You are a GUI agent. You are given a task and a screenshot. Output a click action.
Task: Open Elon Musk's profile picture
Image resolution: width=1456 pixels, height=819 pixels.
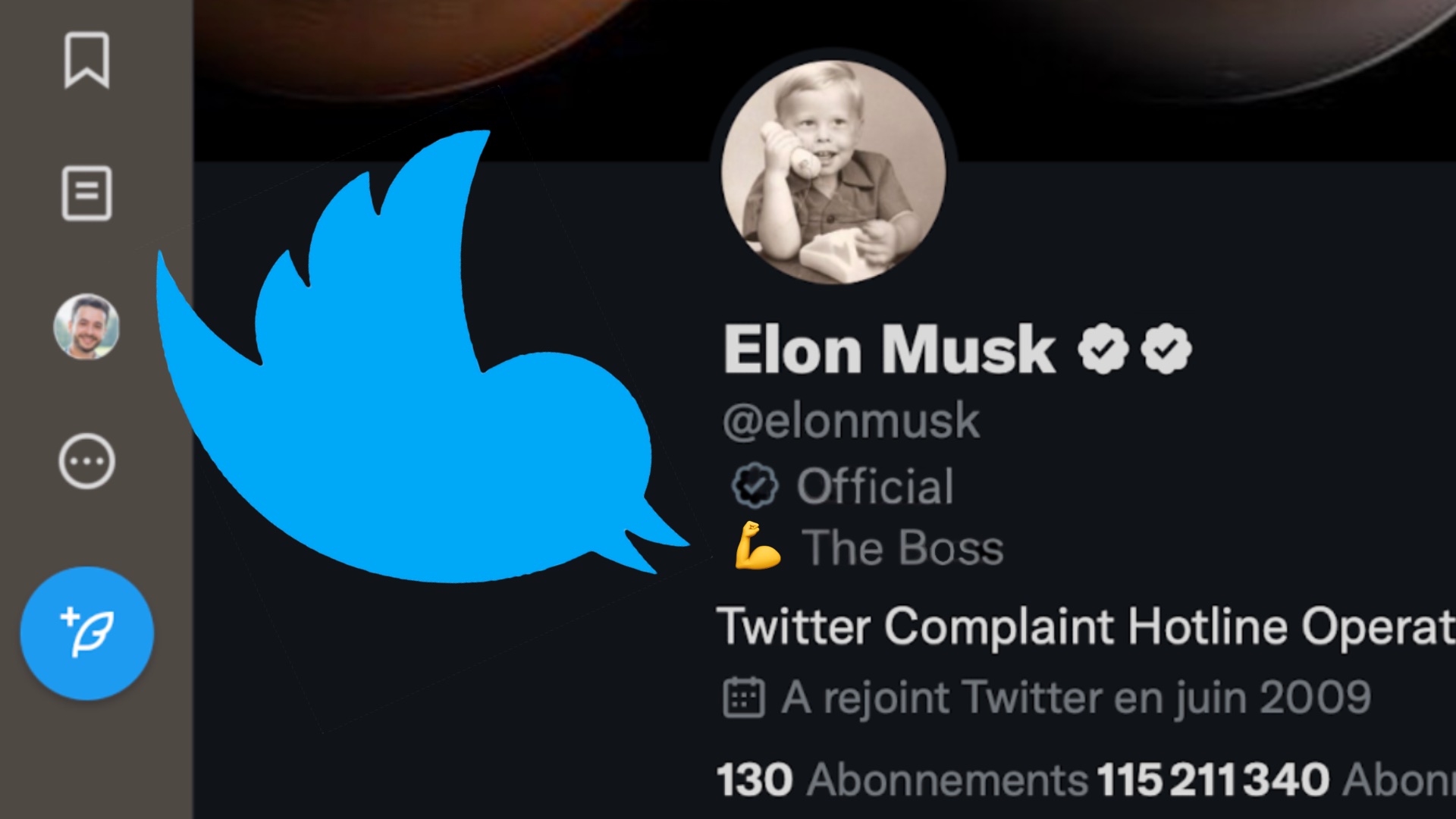833,171
